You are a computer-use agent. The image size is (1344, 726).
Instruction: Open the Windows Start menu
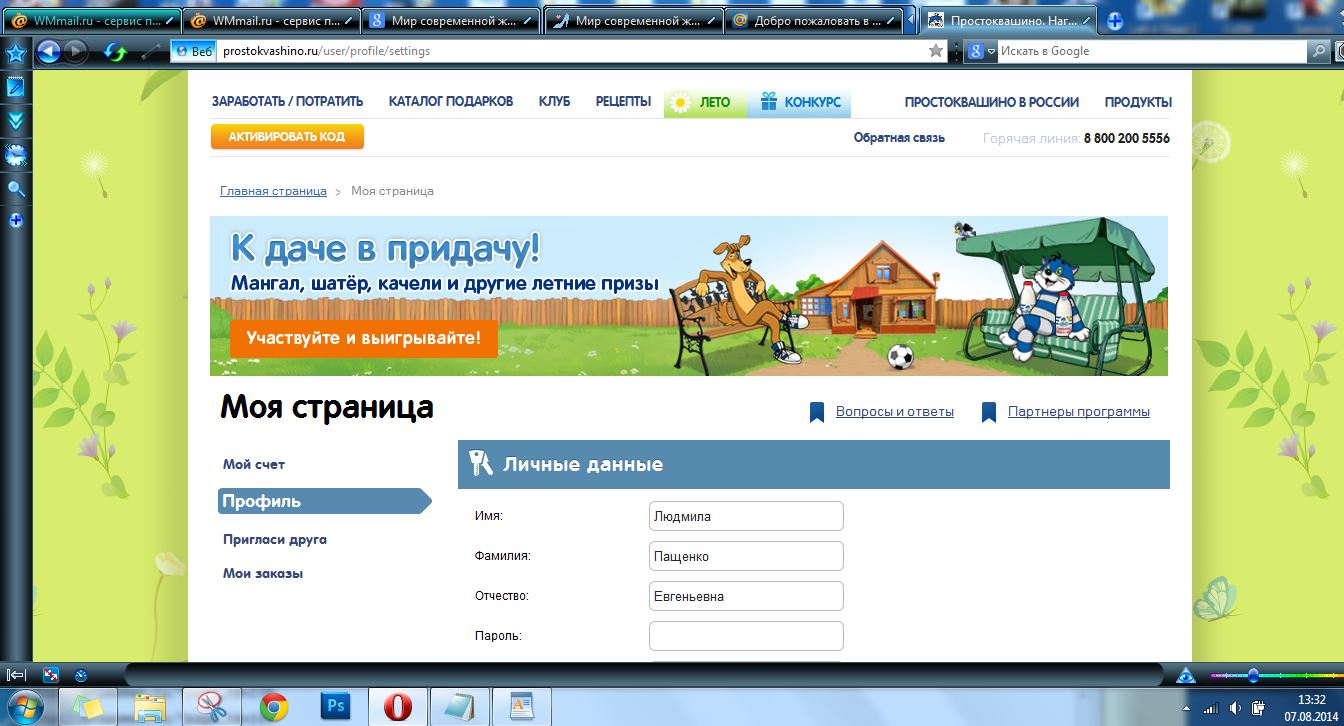click(26, 707)
